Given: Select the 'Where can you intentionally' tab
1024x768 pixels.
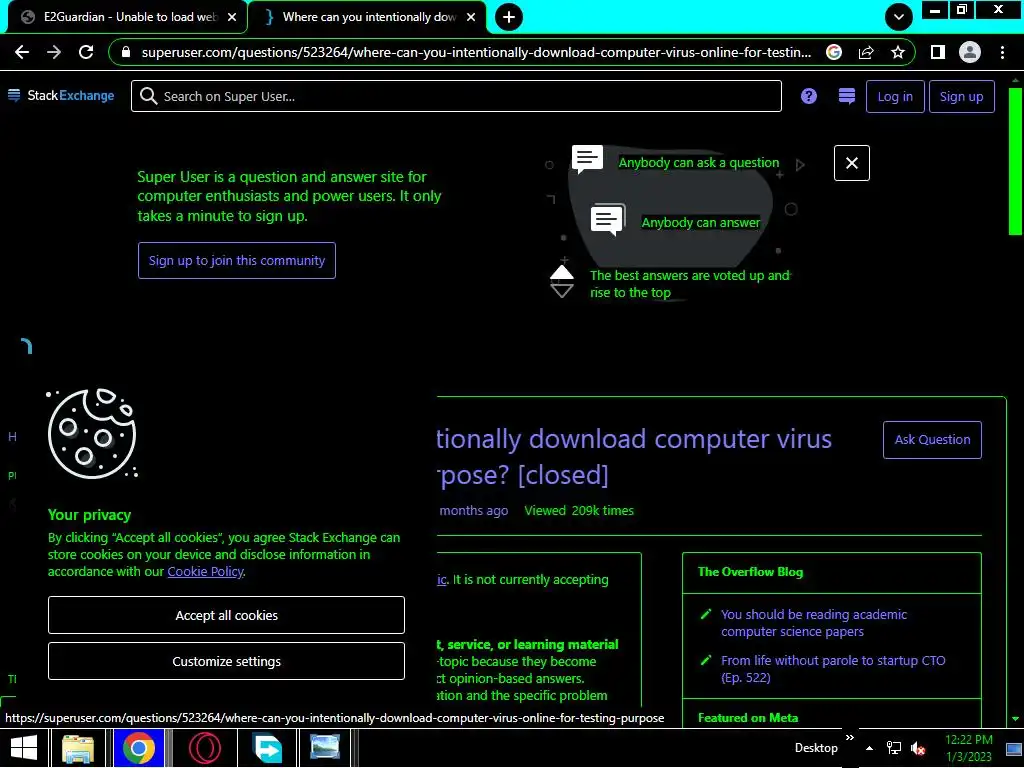Looking at the screenshot, I should pyautogui.click(x=367, y=17).
